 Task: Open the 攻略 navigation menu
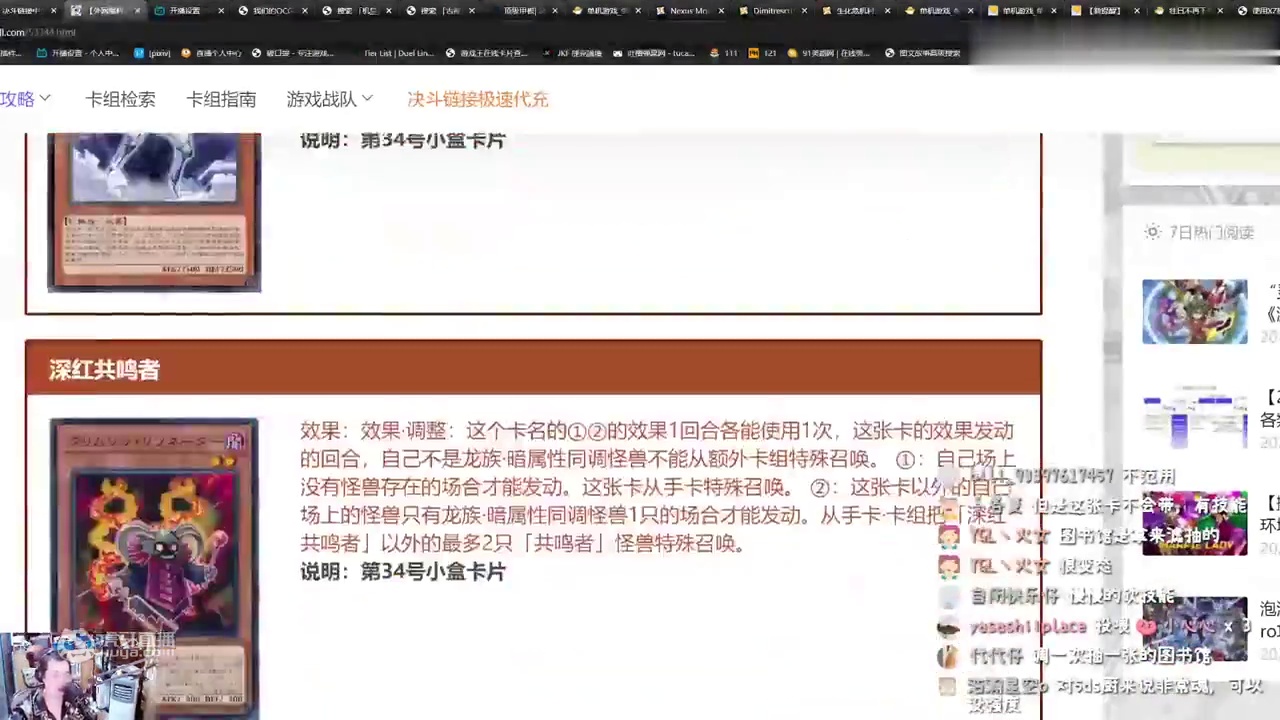25,99
